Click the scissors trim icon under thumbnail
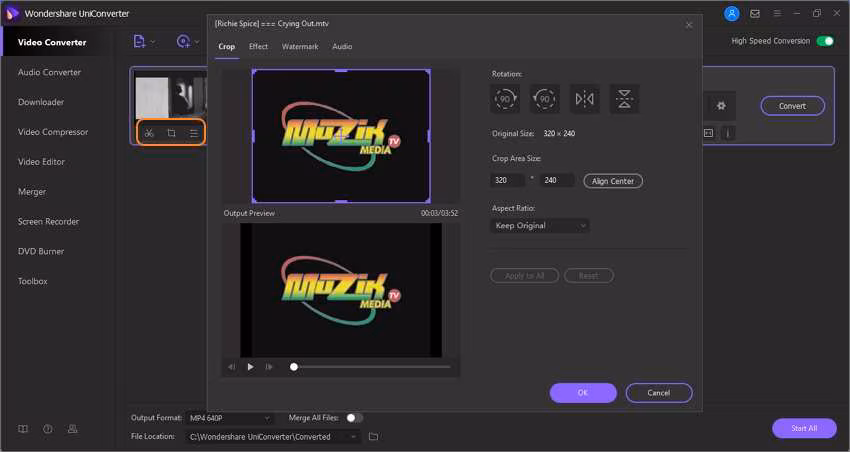This screenshot has height=452, width=850. (149, 133)
